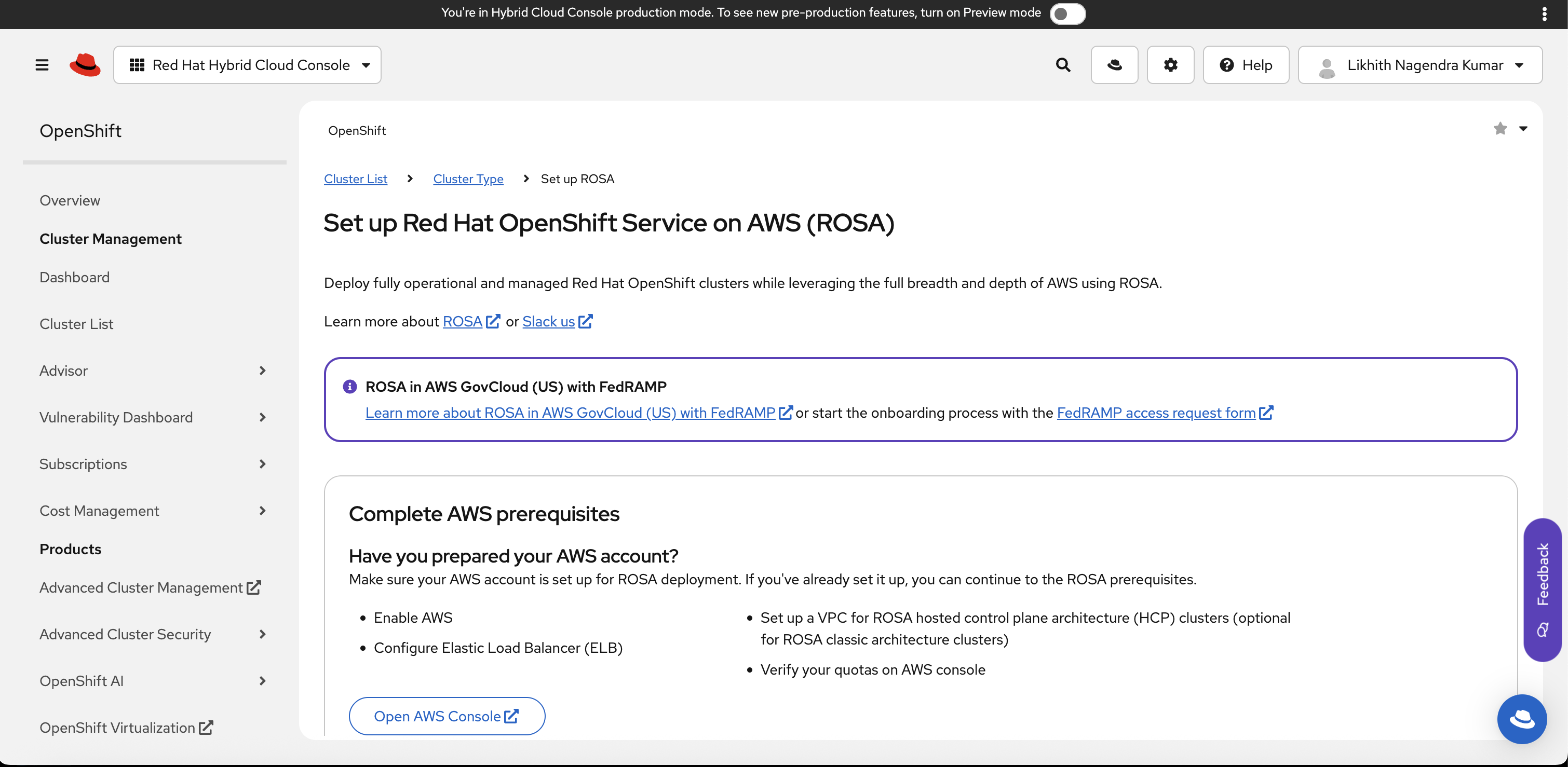Image resolution: width=1568 pixels, height=767 pixels.
Task: Toggle Preview mode switch on
Action: click(x=1067, y=13)
